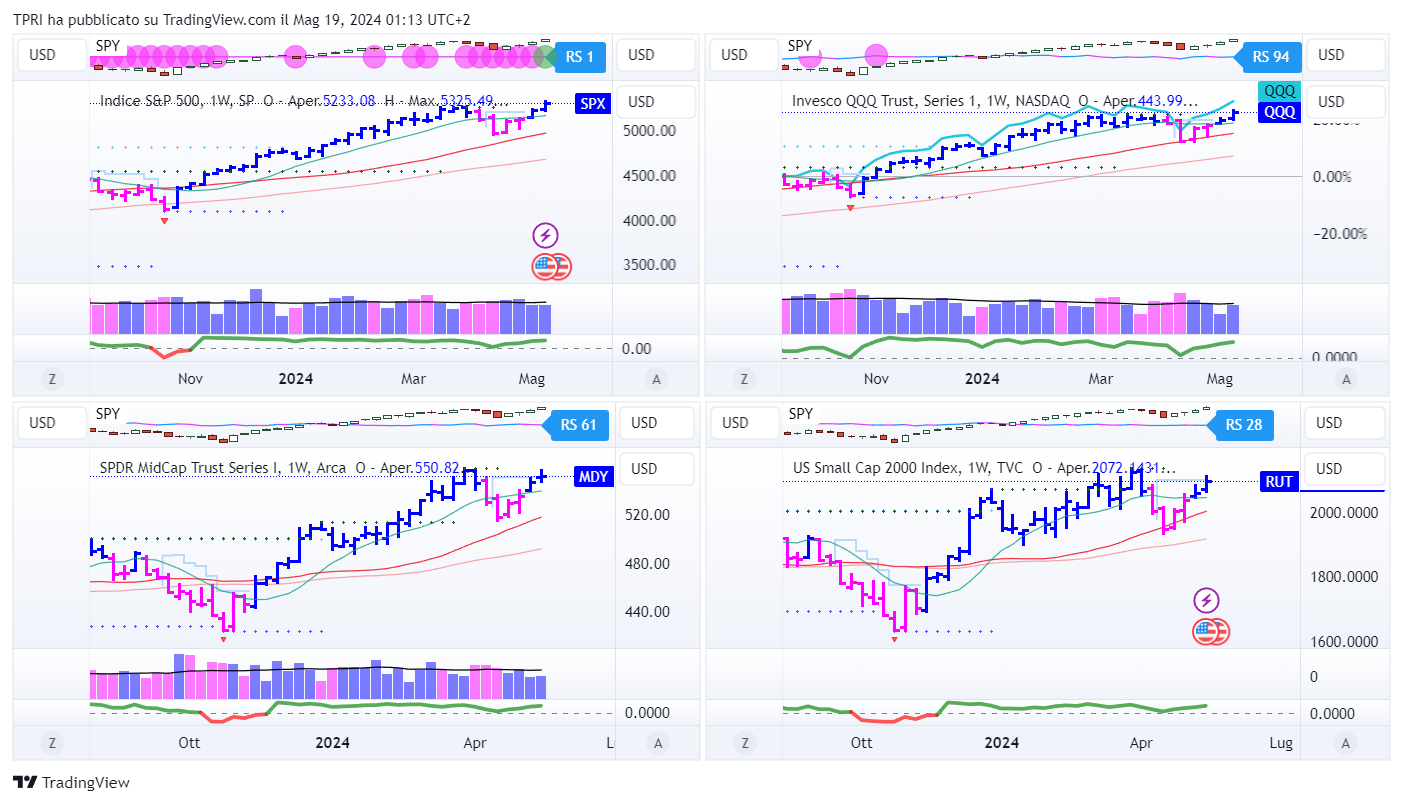Image resolution: width=1403 pixels, height=804 pixels.
Task: Toggle the A auto-scale button on the RUT chart
Action: pos(1347,743)
